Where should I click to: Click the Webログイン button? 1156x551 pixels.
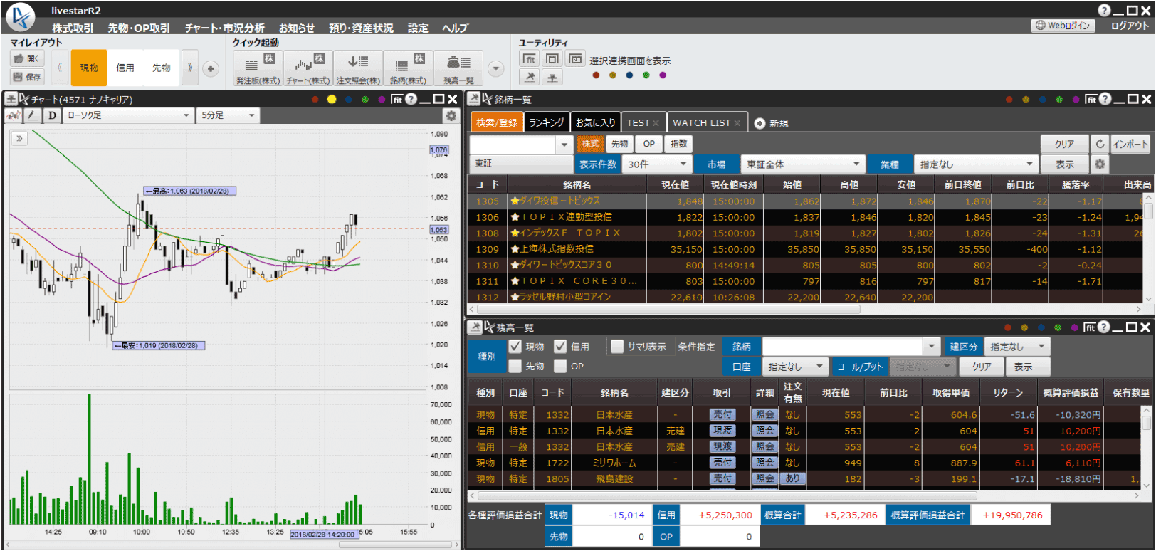click(x=1062, y=26)
